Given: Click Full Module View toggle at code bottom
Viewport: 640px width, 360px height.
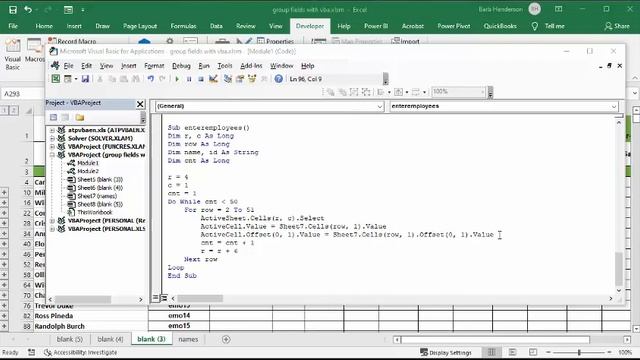Looking at the screenshot, I should tap(164, 298).
